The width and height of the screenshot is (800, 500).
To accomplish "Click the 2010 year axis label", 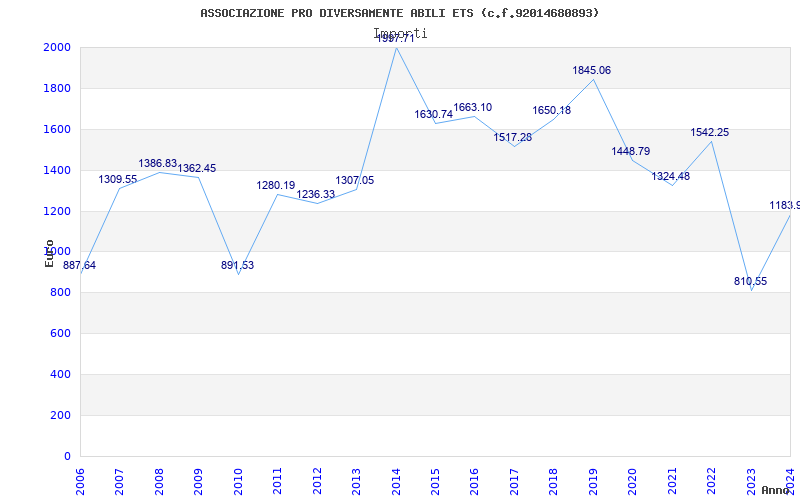I will (238, 482).
